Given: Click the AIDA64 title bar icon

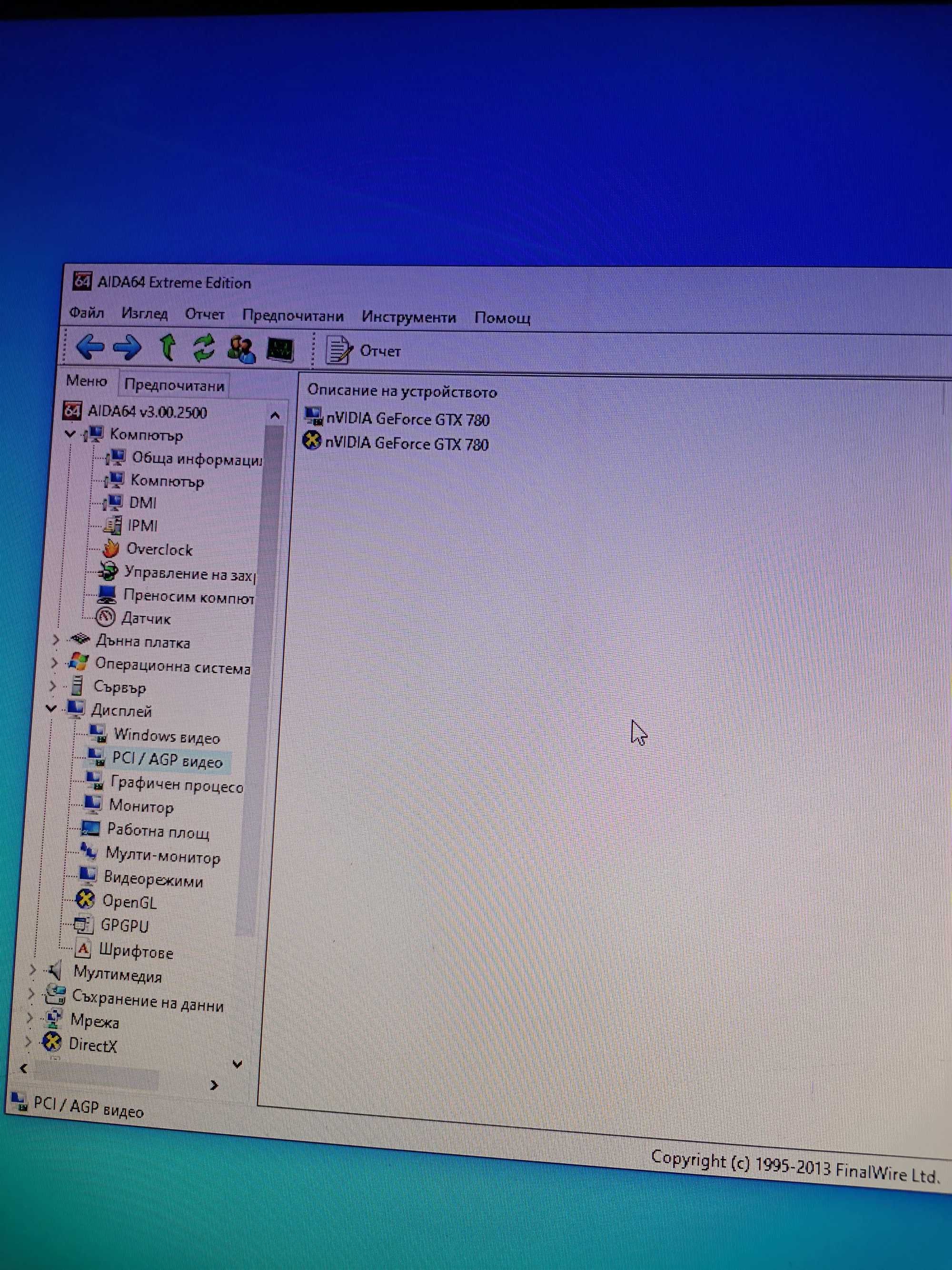Looking at the screenshot, I should (x=83, y=281).
